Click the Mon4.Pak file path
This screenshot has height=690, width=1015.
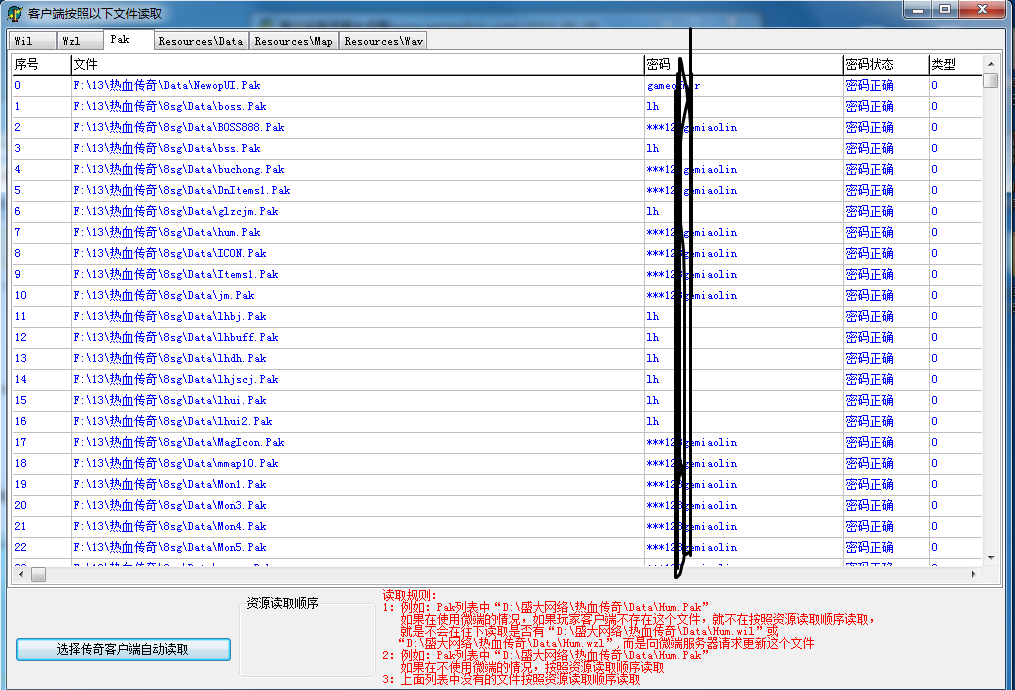(x=170, y=527)
